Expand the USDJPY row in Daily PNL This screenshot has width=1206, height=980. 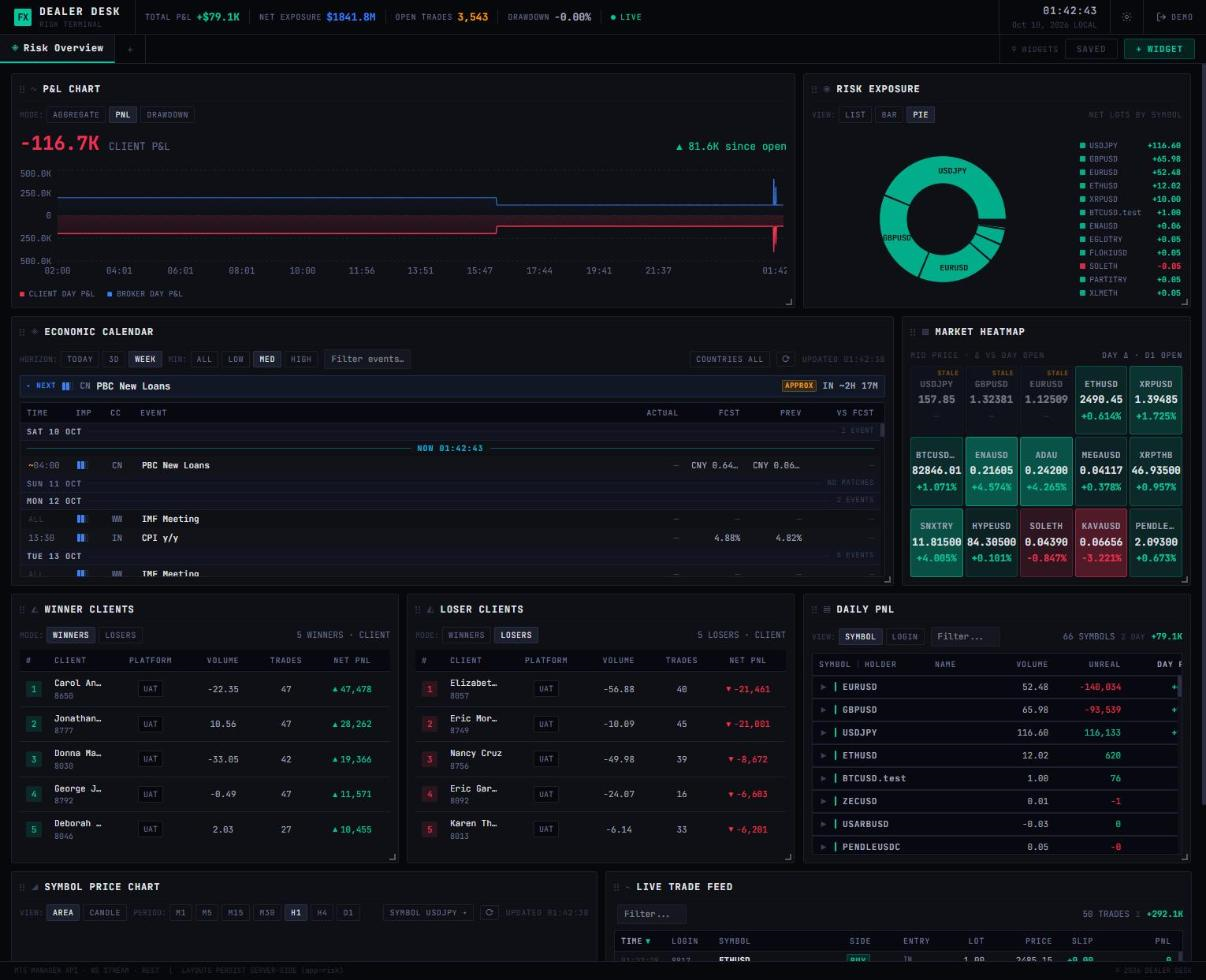tap(823, 733)
